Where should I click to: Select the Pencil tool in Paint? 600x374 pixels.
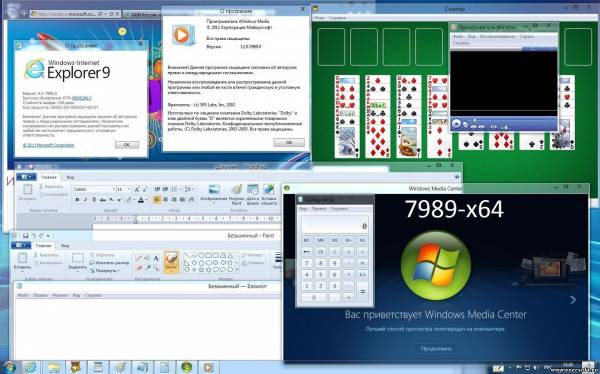click(139, 258)
